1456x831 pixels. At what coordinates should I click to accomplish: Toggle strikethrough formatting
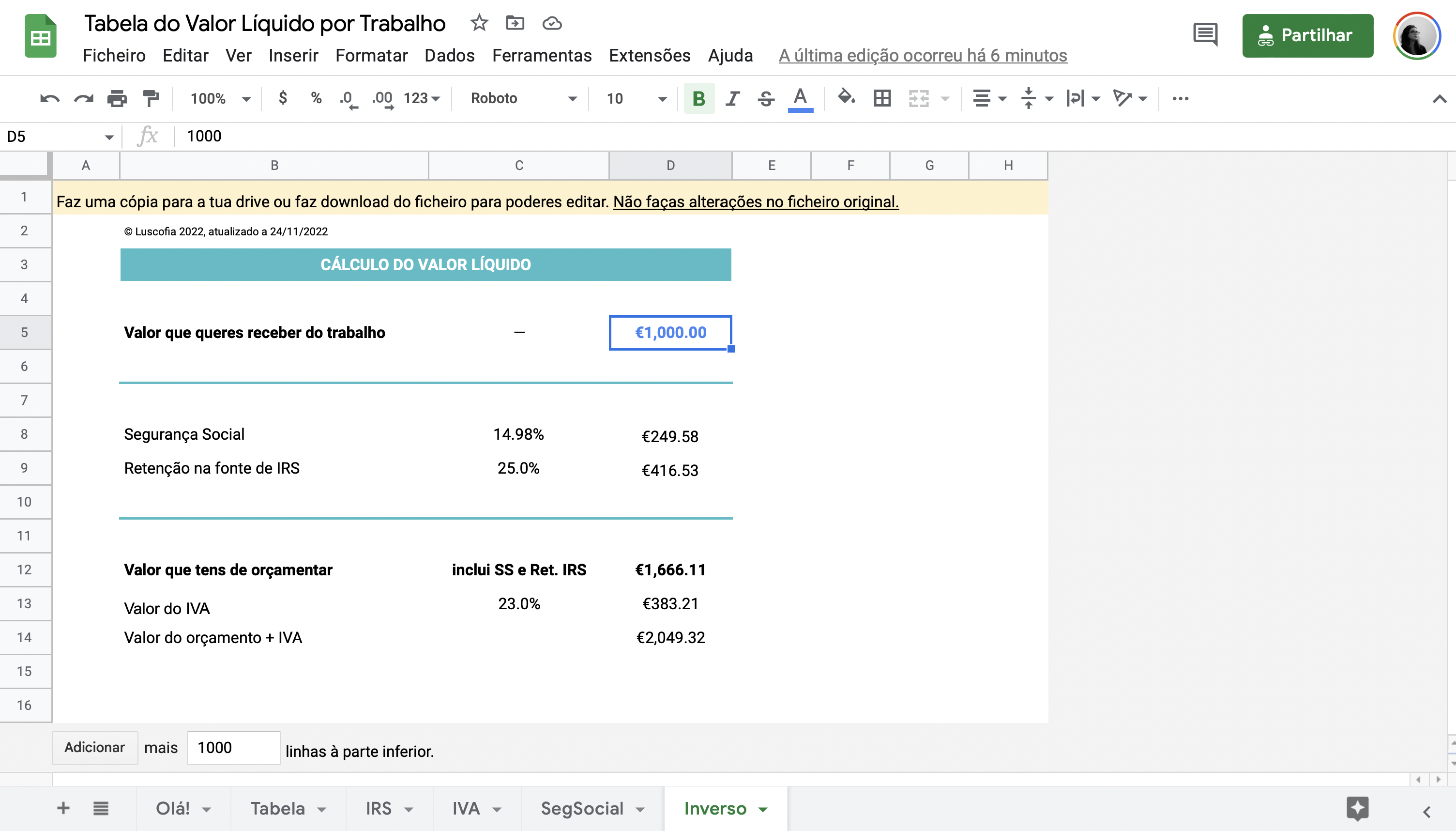point(766,99)
